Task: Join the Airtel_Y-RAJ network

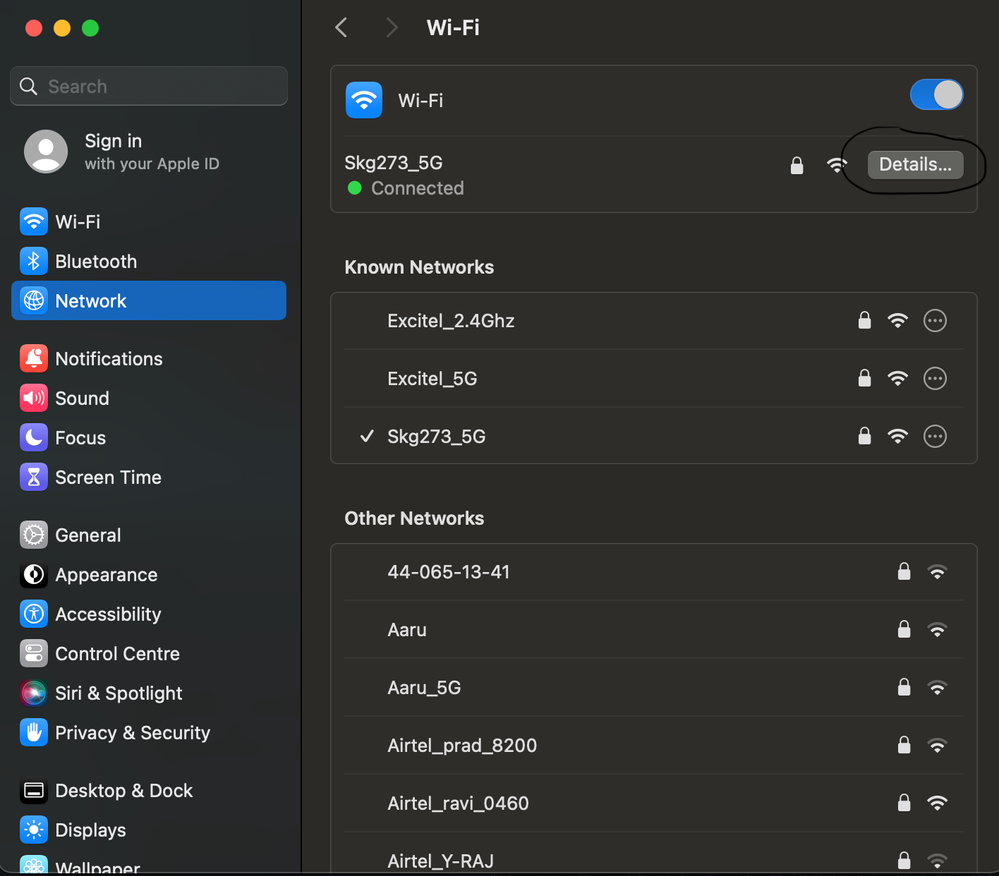Action: click(654, 854)
